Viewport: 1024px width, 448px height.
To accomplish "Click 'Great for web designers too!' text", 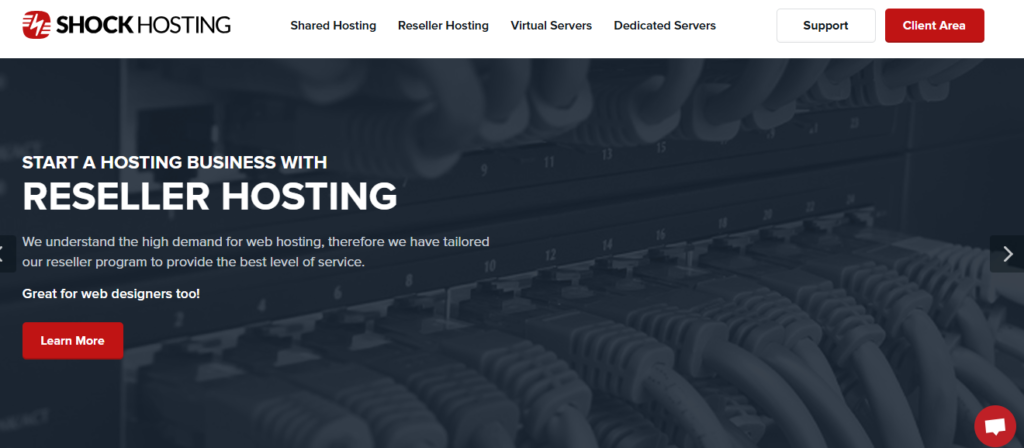I will tap(111, 294).
